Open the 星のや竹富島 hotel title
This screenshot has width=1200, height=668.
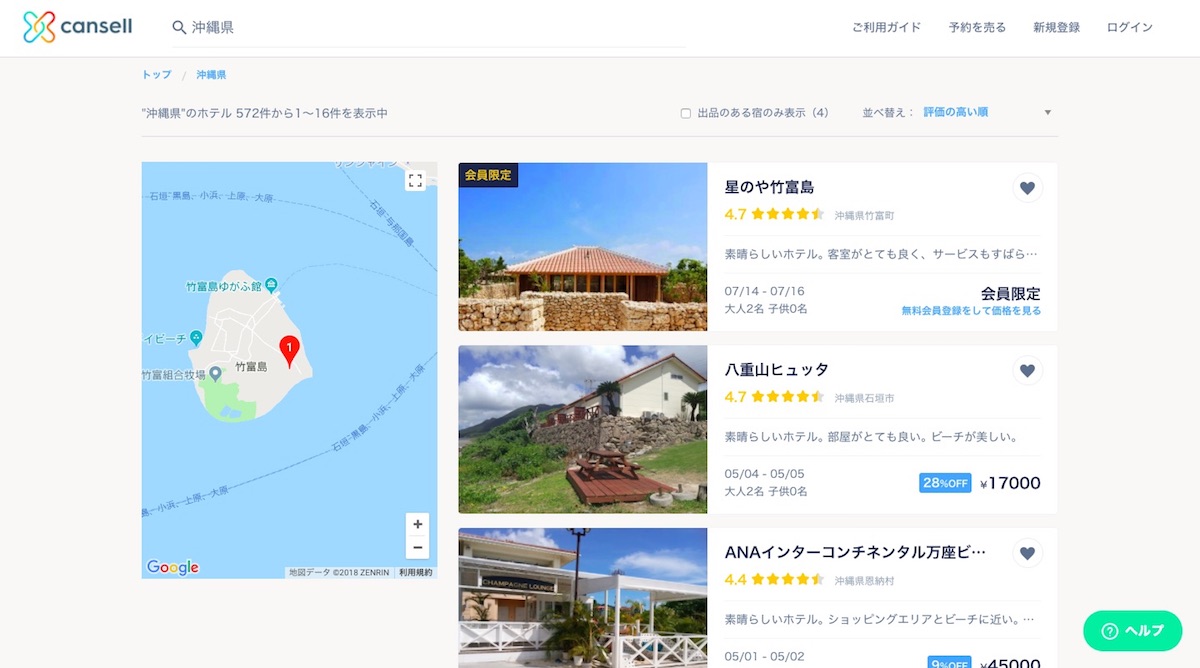(x=769, y=187)
